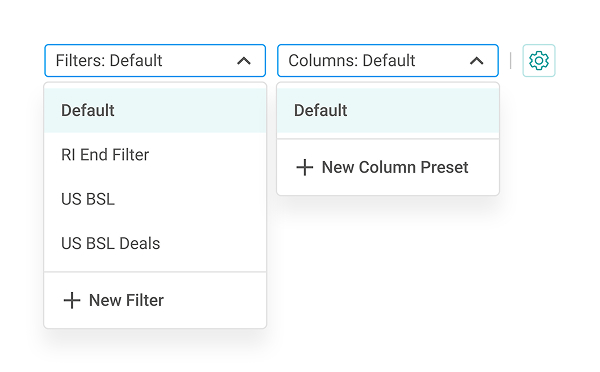Select Default in the Columns list
This screenshot has height=372, width=600.
point(388,110)
